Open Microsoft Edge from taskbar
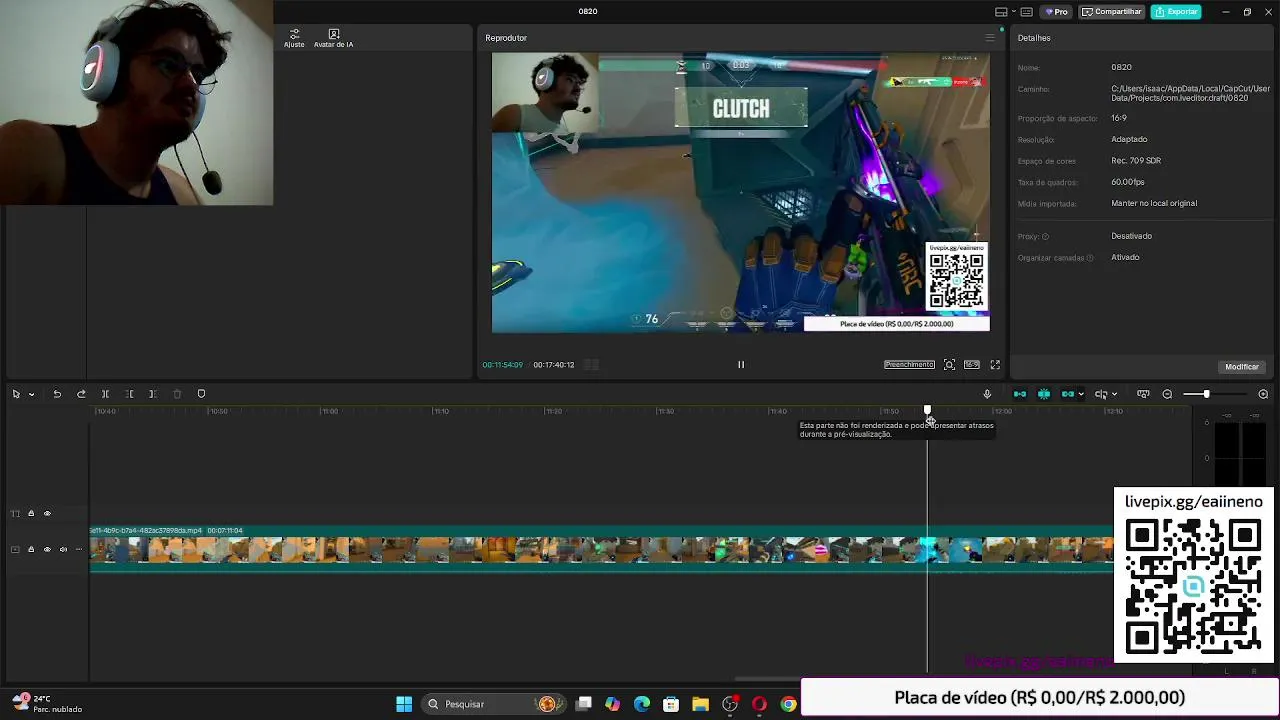This screenshot has width=1280, height=720. coord(642,704)
